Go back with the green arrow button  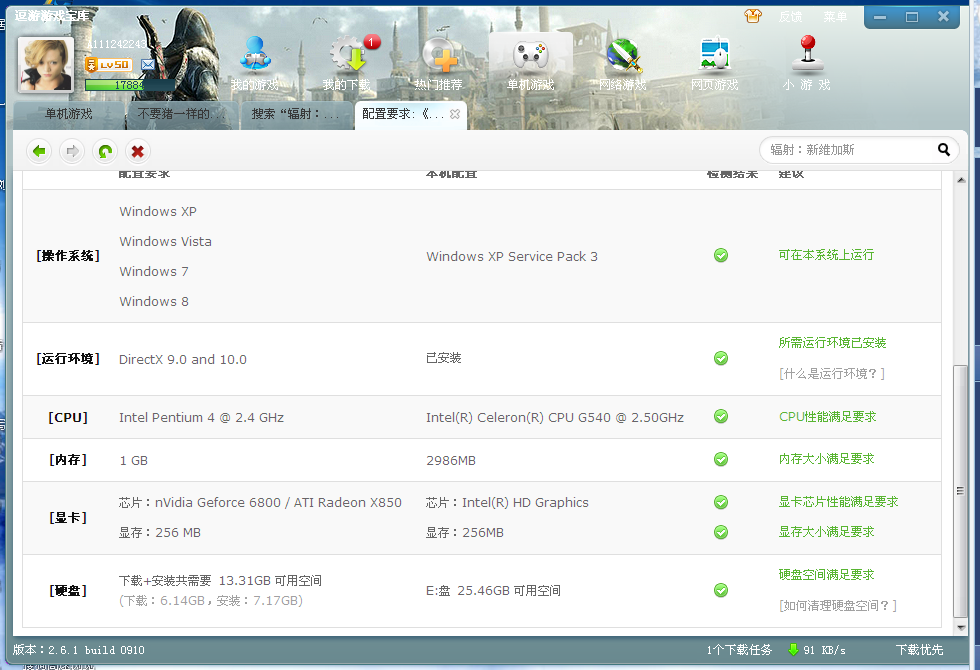39,151
